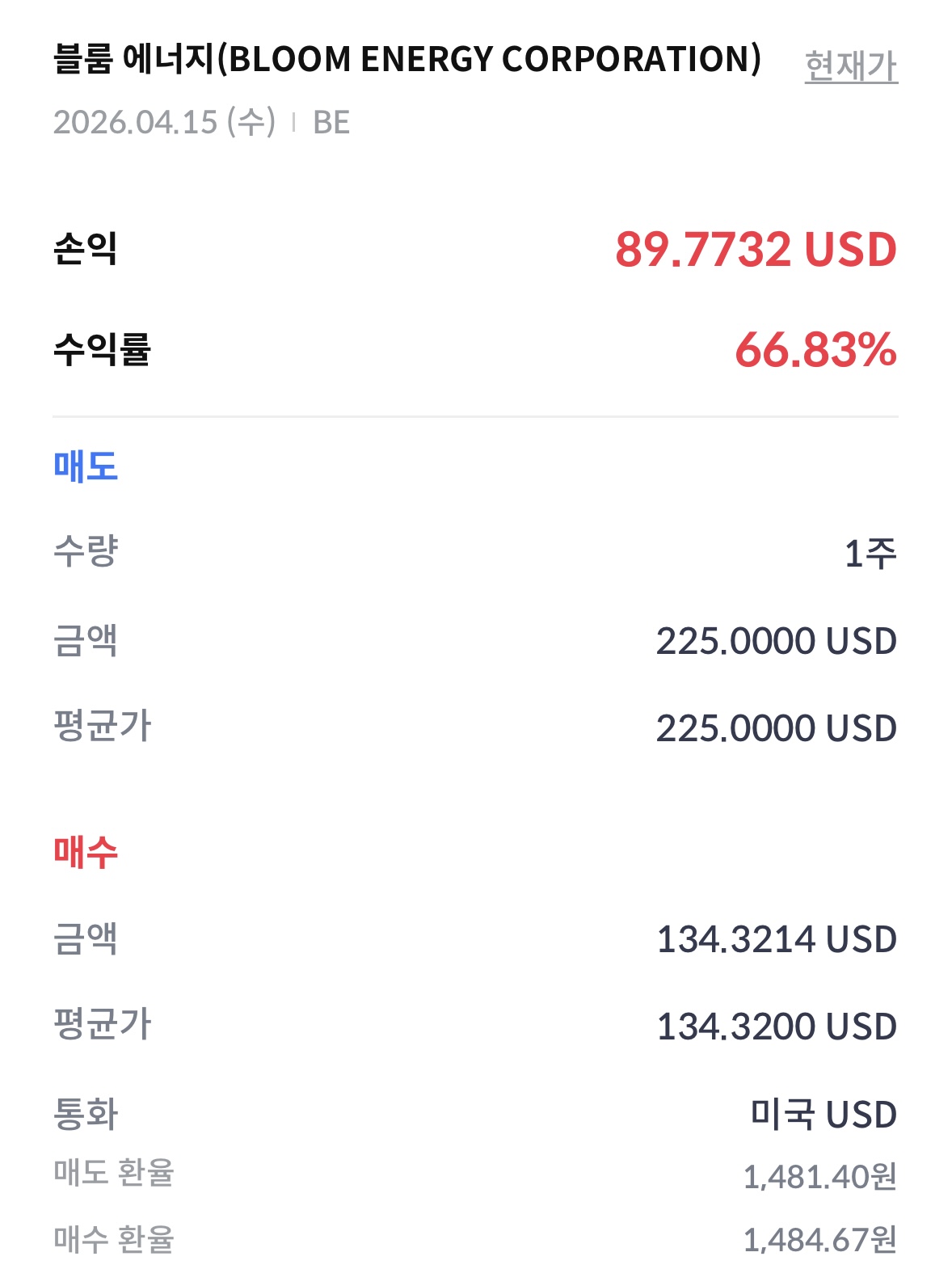This screenshot has width=952, height=1286.
Task: Tap the 수익률 label
Action: pos(102,349)
